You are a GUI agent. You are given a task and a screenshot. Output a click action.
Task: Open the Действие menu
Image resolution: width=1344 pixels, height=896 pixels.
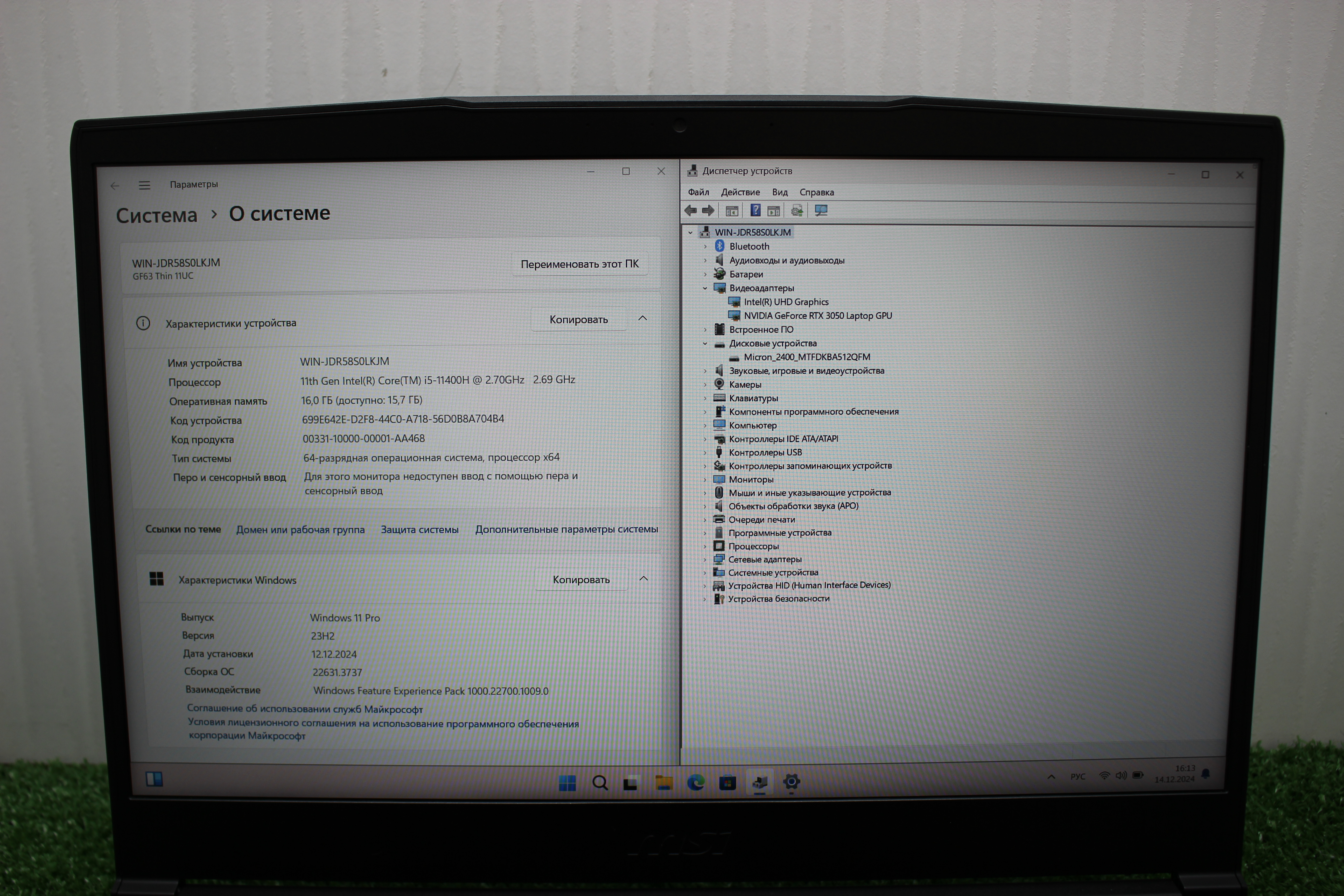pyautogui.click(x=740, y=193)
